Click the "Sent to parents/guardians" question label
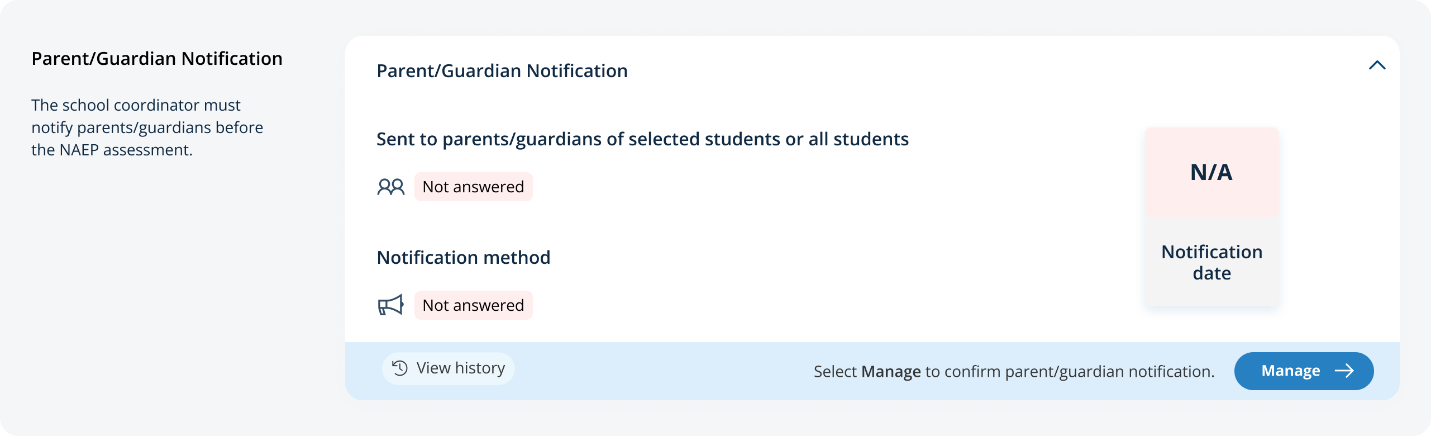Viewport: 1431px width, 436px height. tap(642, 140)
